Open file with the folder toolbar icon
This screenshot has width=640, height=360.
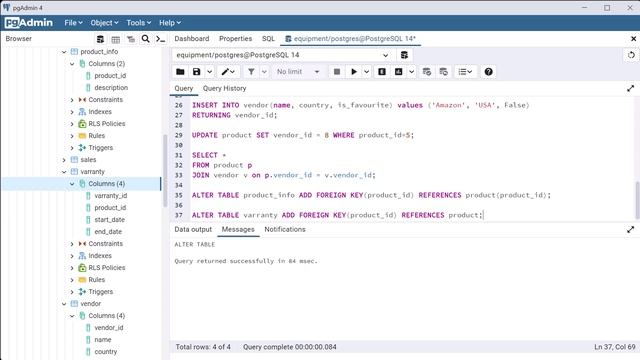point(180,72)
